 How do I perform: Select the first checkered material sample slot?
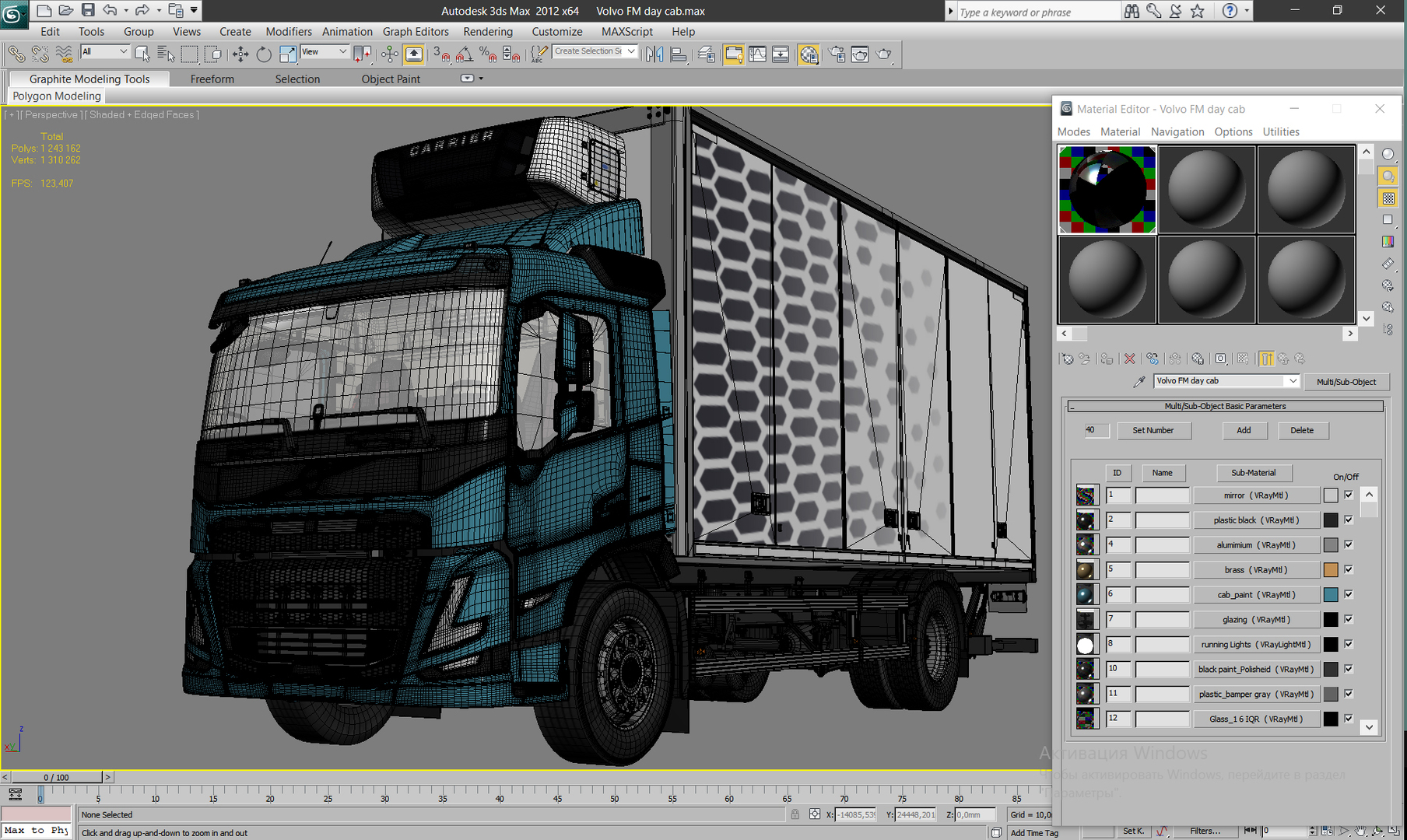tap(1107, 190)
